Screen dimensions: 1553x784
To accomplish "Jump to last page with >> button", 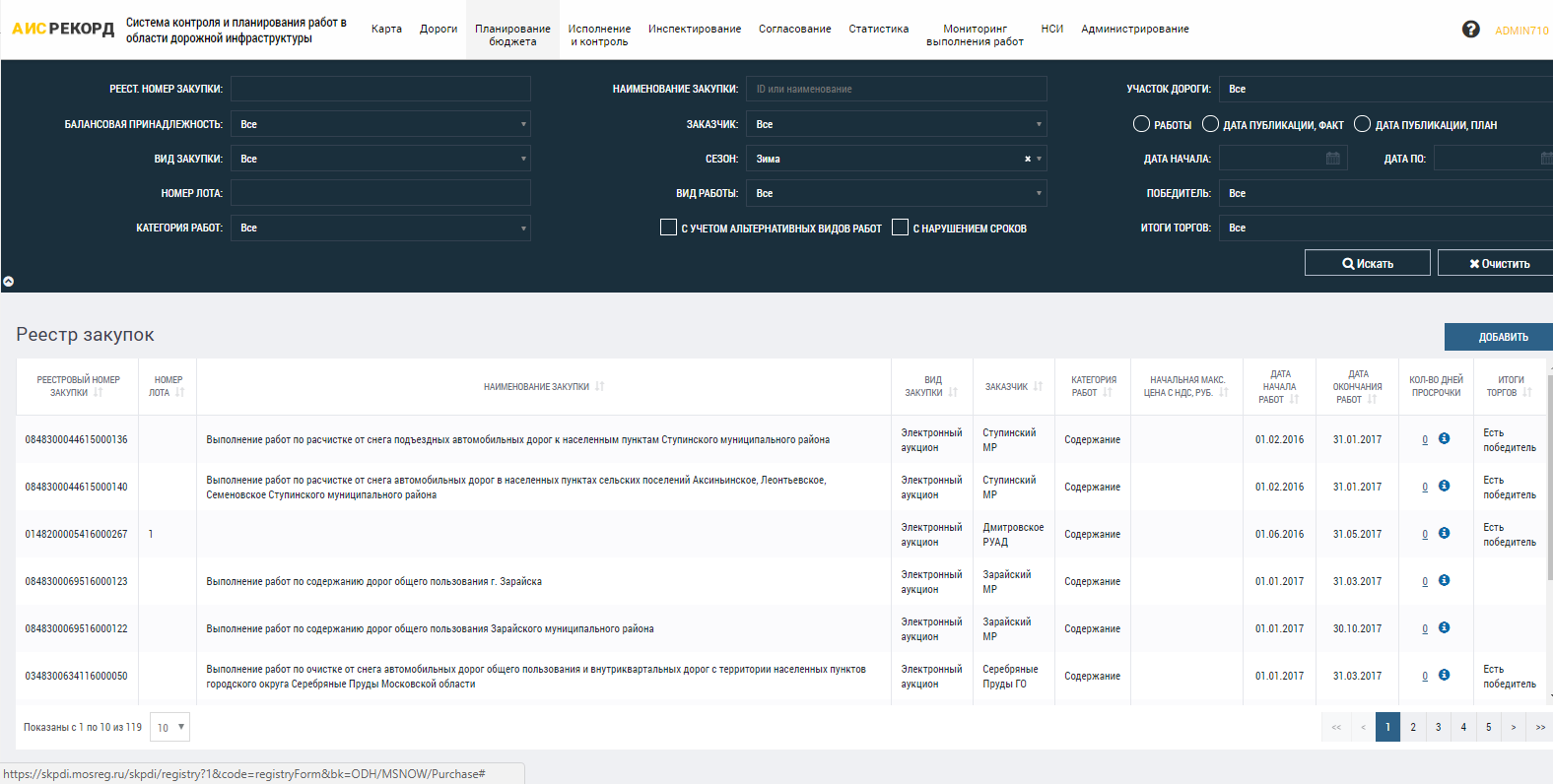I will click(1540, 727).
